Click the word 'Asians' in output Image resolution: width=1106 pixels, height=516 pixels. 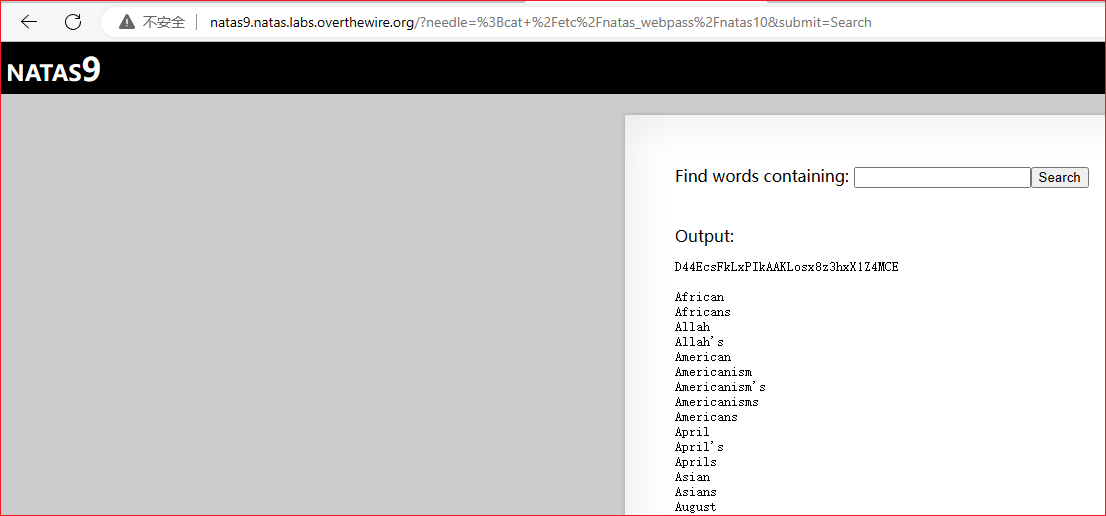tap(695, 492)
